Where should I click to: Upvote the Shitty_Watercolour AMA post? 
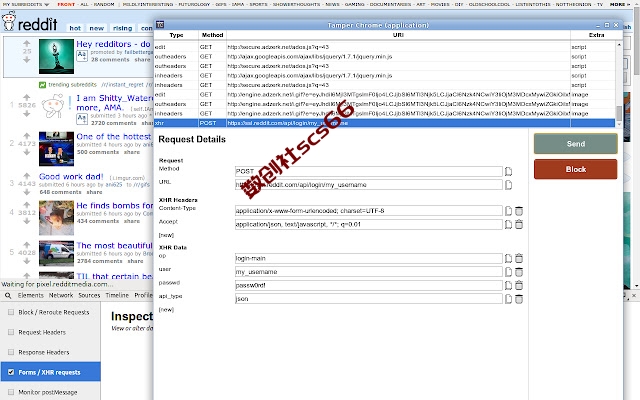coord(27,97)
